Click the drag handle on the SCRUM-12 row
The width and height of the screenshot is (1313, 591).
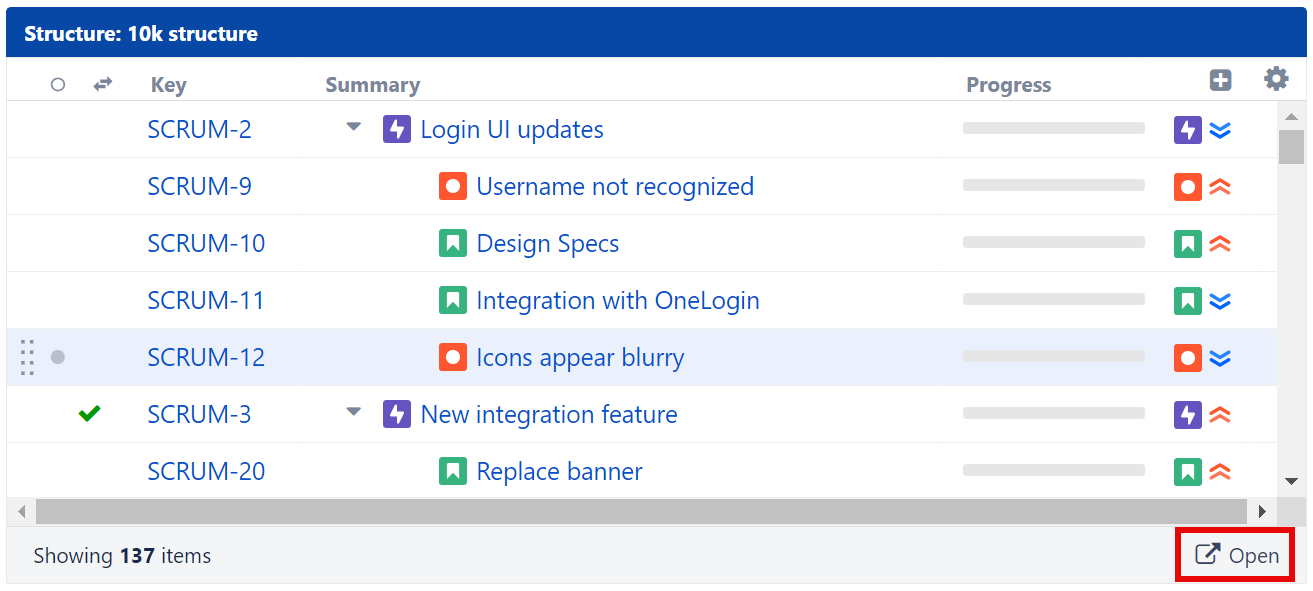coord(27,358)
